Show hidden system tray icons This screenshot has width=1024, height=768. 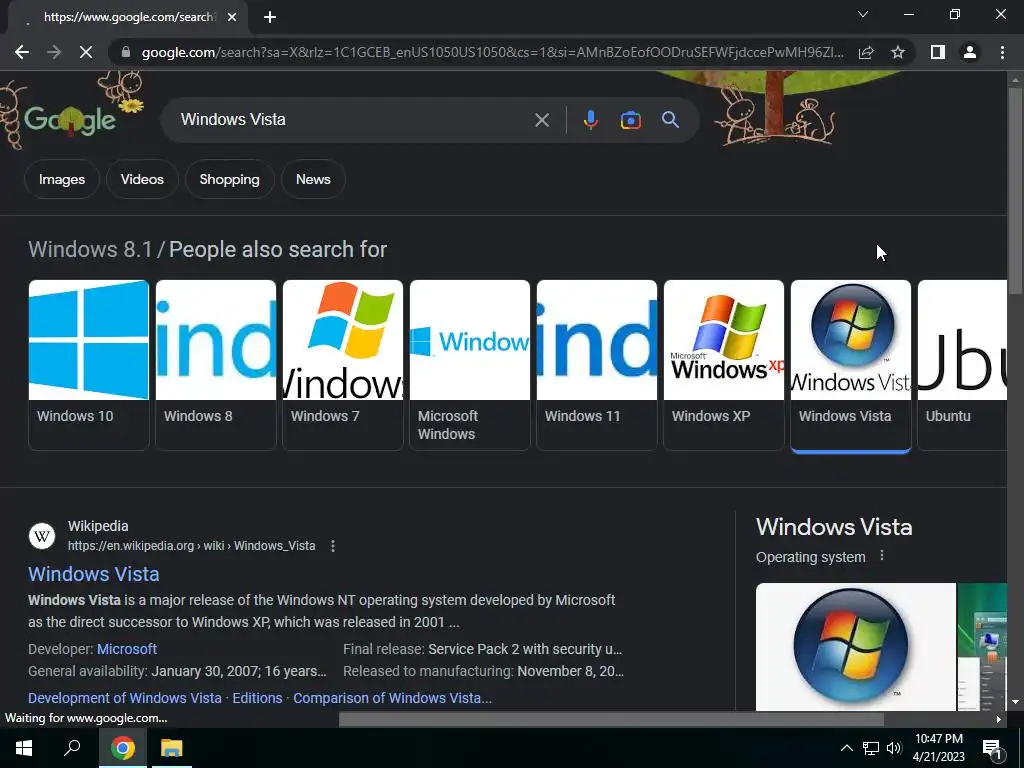(846, 748)
